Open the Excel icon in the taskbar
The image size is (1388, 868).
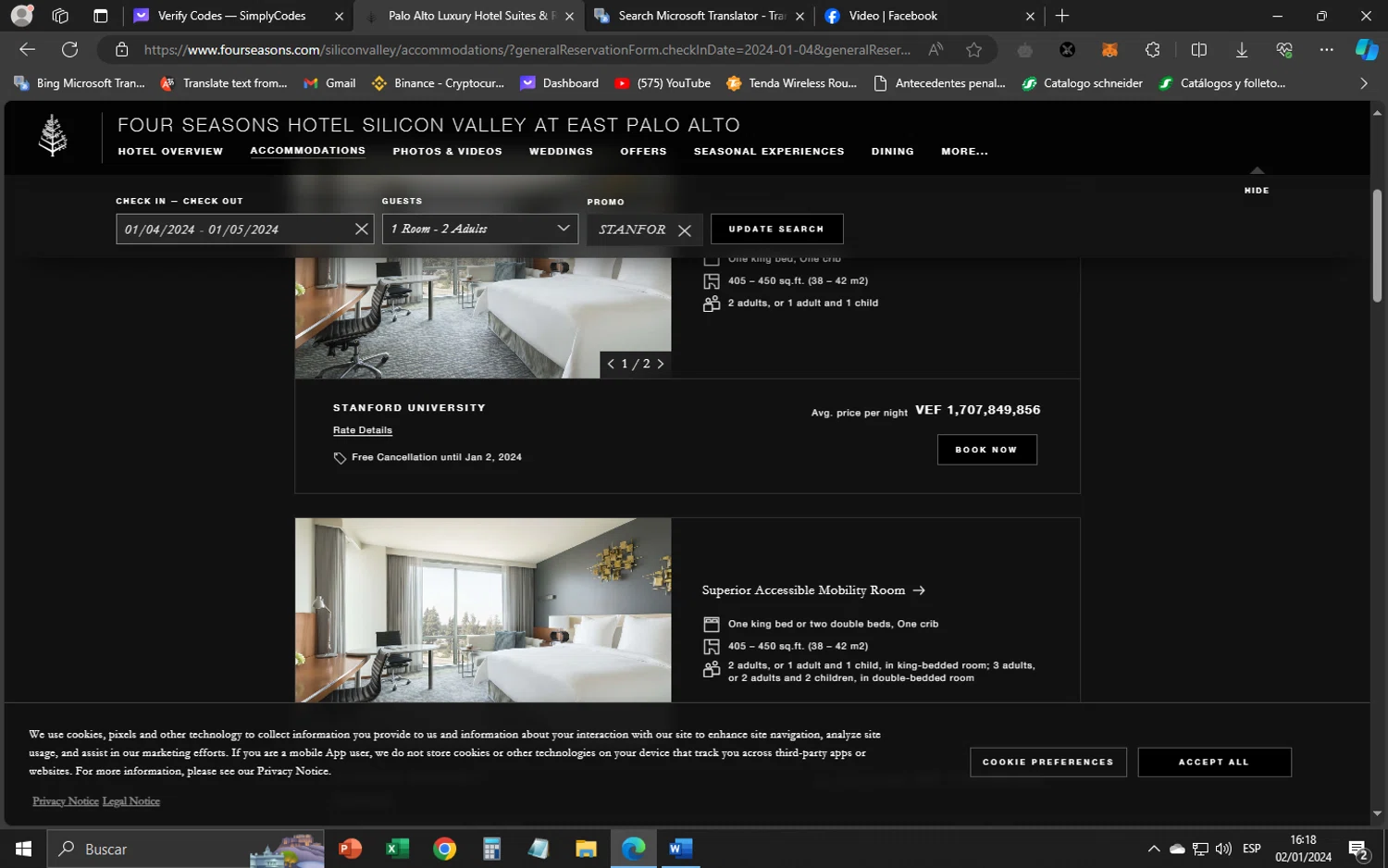(x=397, y=849)
